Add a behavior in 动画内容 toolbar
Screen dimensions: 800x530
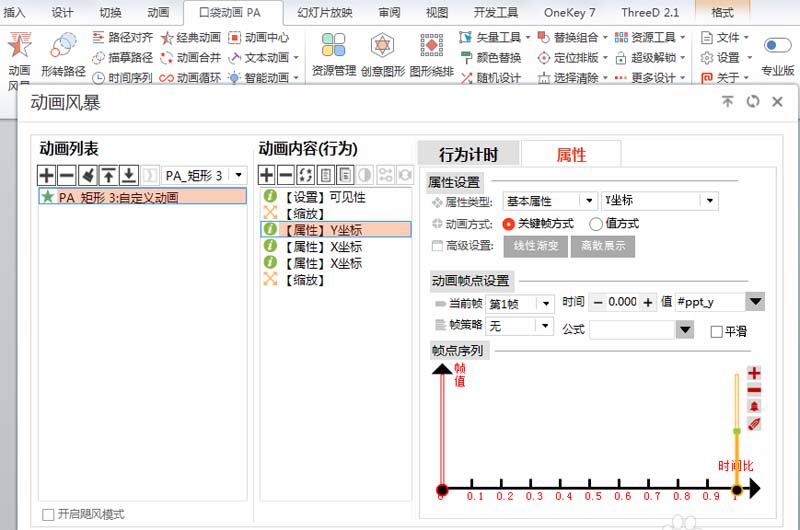tap(266, 175)
